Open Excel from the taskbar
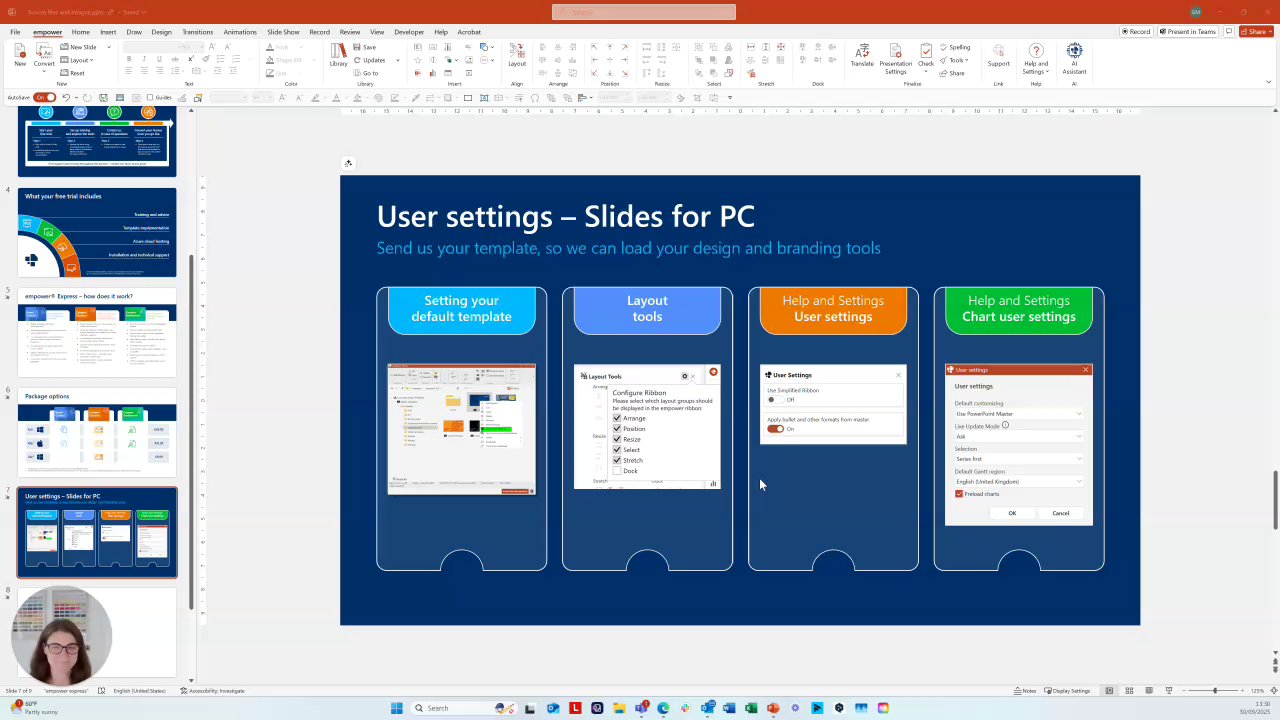 tap(751, 708)
